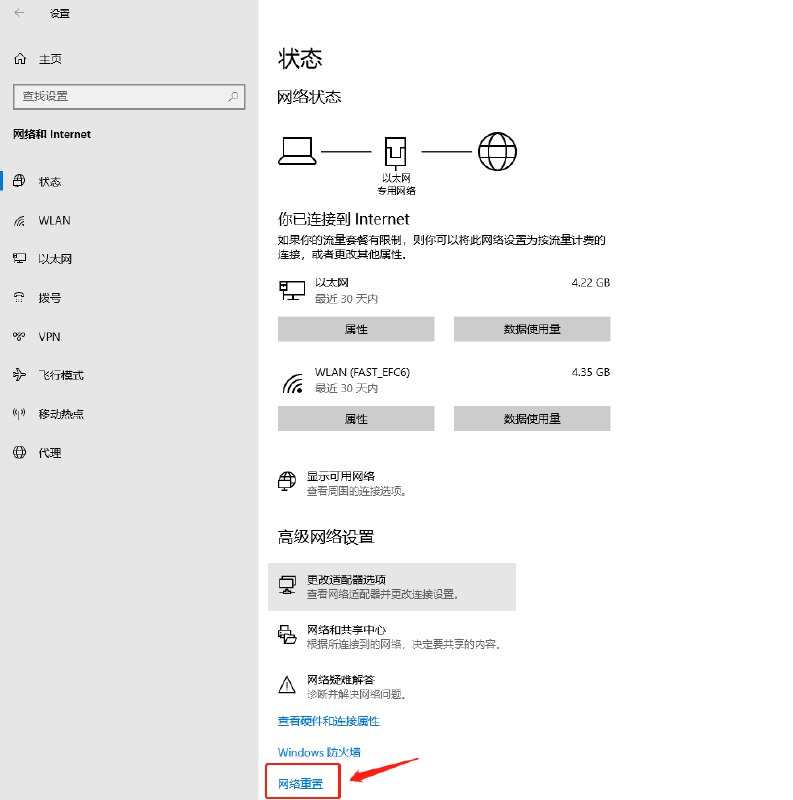The height and width of the screenshot is (800, 793).
Task: Focus the 查找设置 search box
Action: [x=129, y=96]
